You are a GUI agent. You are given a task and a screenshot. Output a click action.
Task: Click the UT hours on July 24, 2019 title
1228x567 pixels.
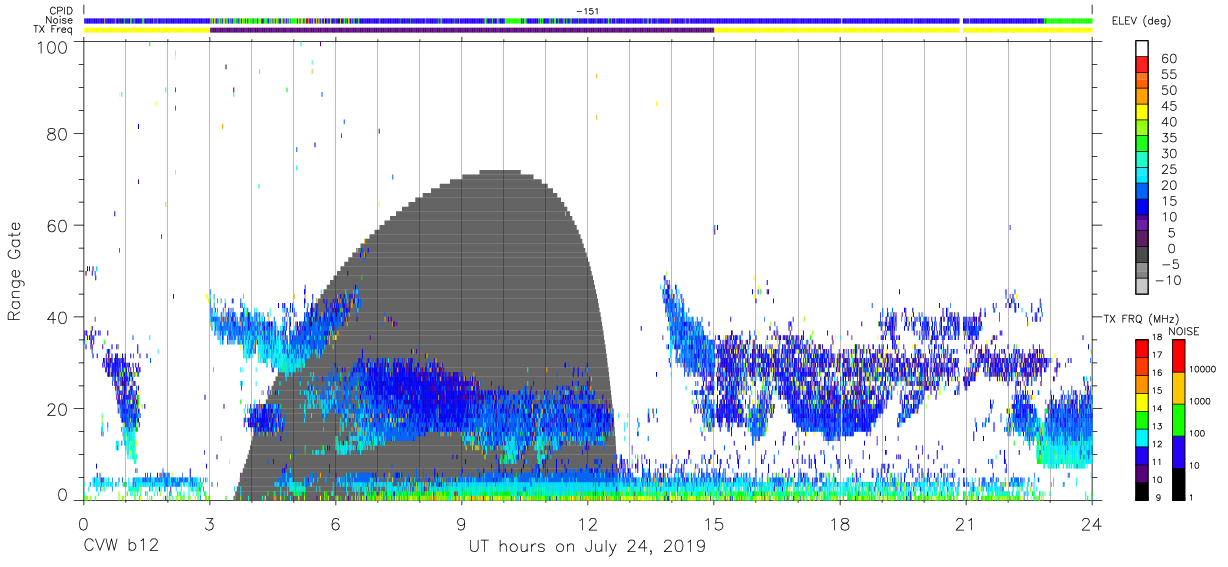587,547
